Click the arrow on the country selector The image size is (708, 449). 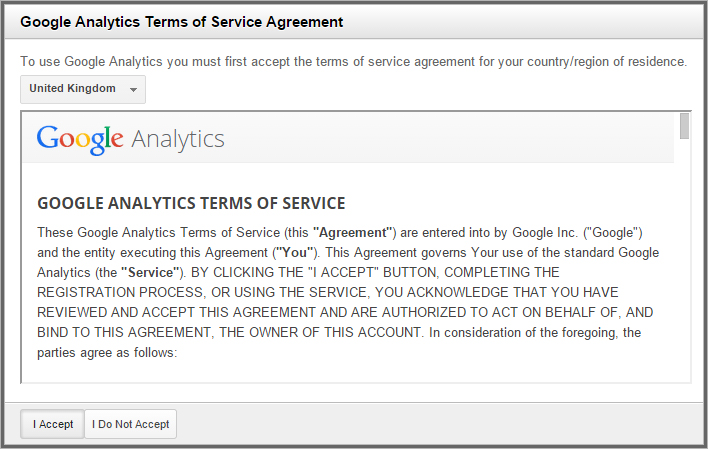(x=133, y=89)
